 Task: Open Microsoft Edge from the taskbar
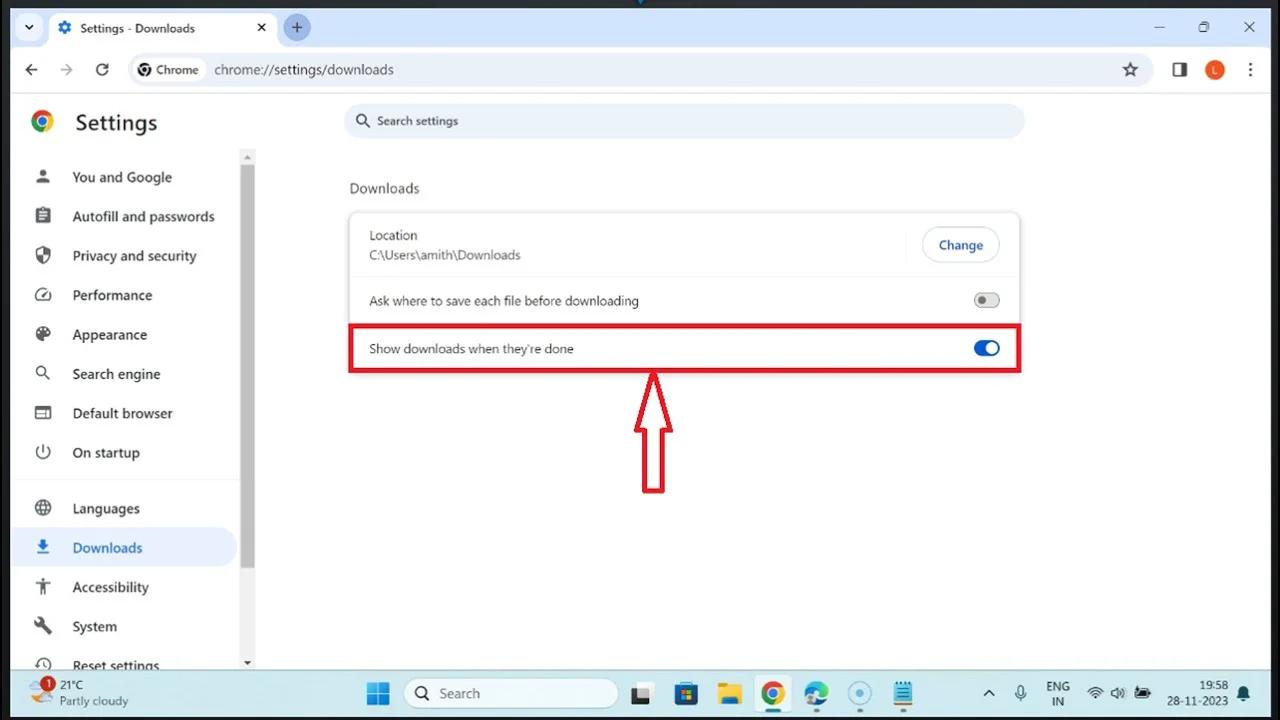(816, 693)
